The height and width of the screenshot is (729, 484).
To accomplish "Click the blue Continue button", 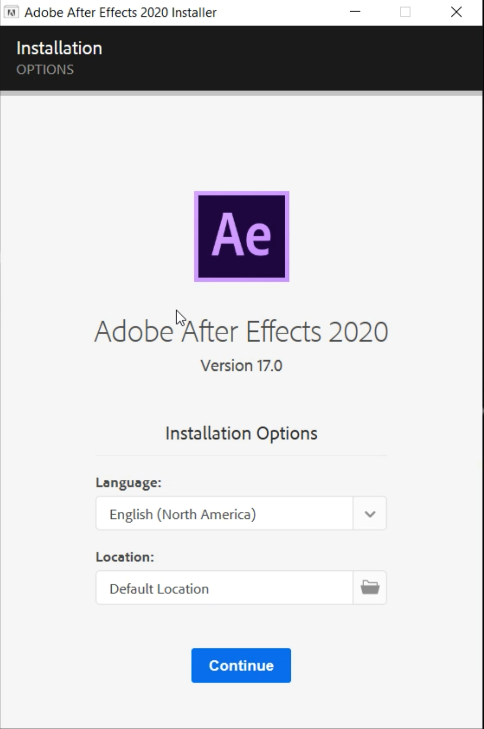I will coord(241,665).
